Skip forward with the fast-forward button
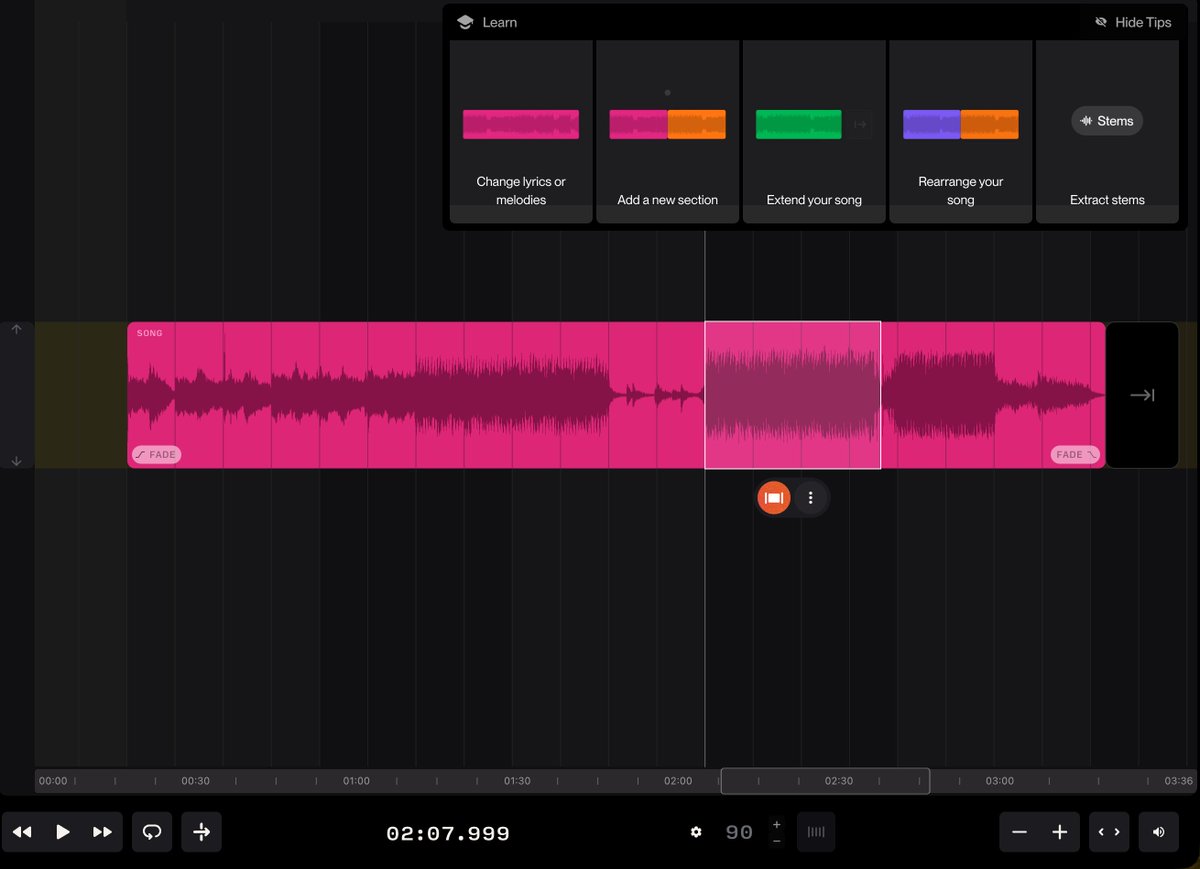1200x869 pixels. 102,832
